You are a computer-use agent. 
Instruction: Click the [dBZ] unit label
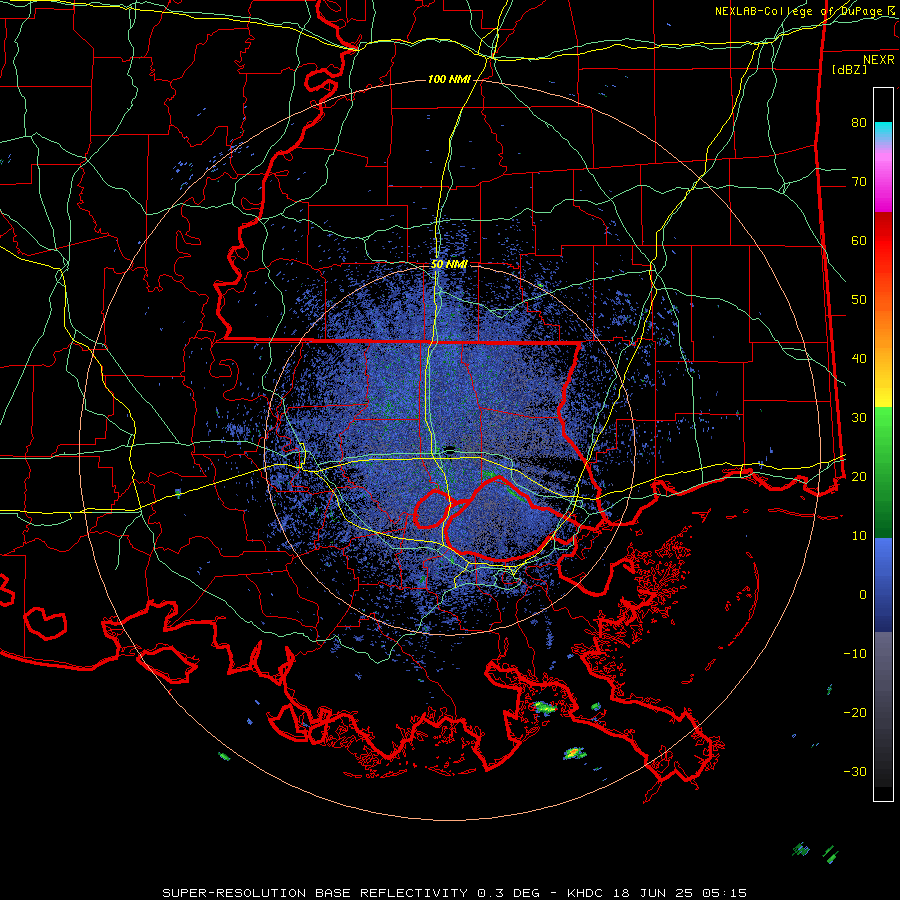[x=849, y=69]
